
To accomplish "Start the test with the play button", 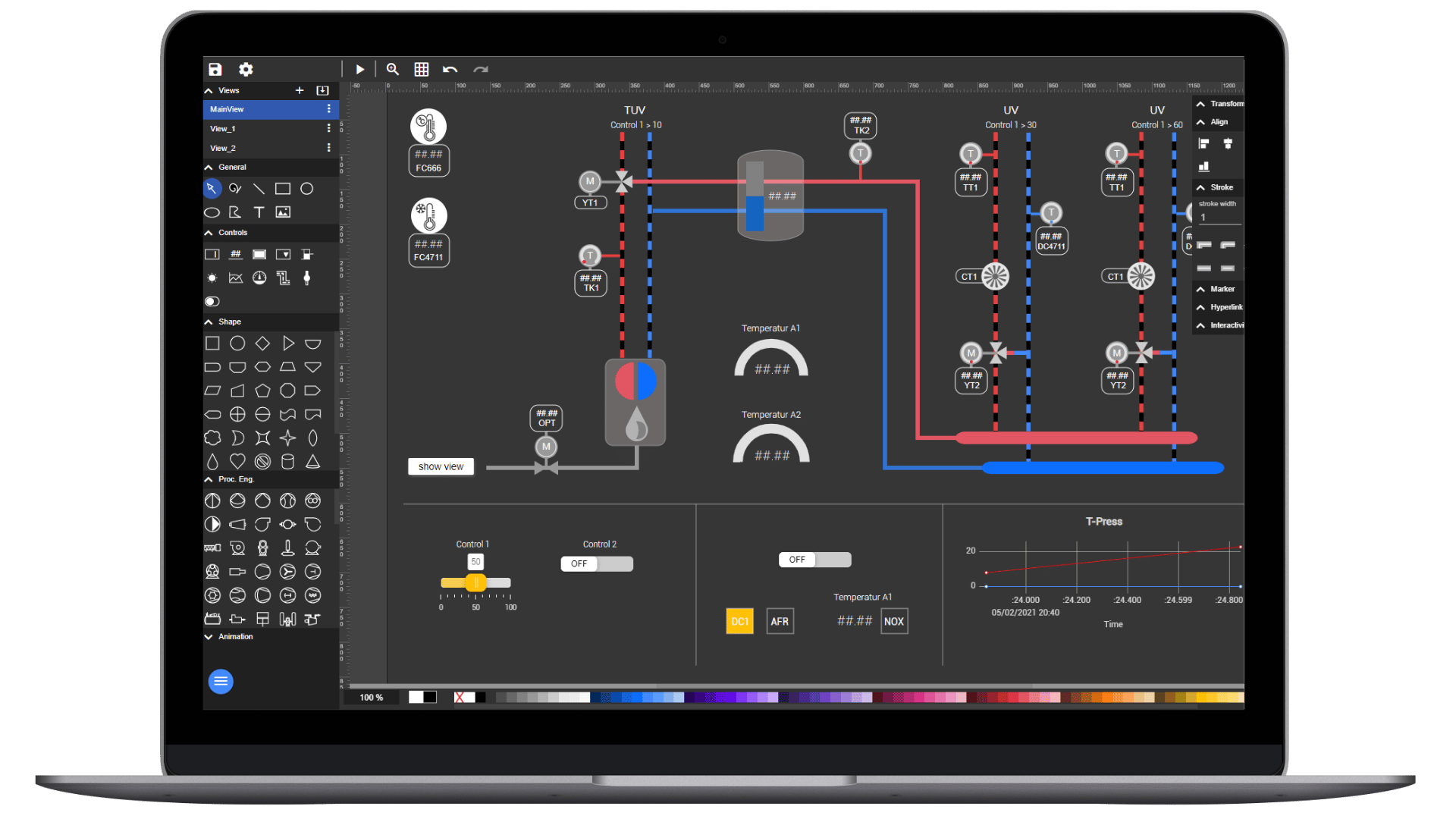I will click(360, 70).
